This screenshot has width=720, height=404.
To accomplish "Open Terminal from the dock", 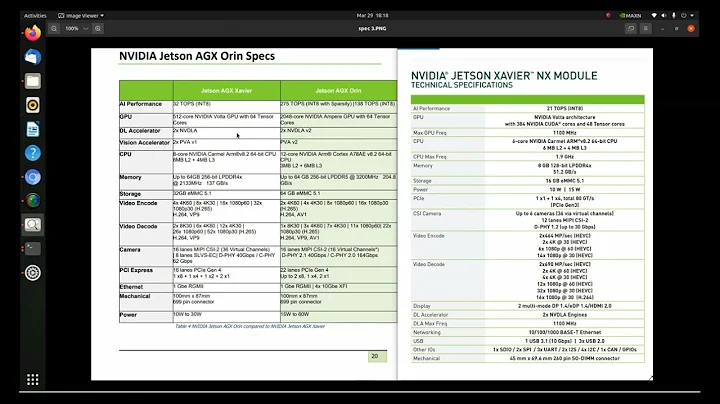I will [x=33, y=249].
